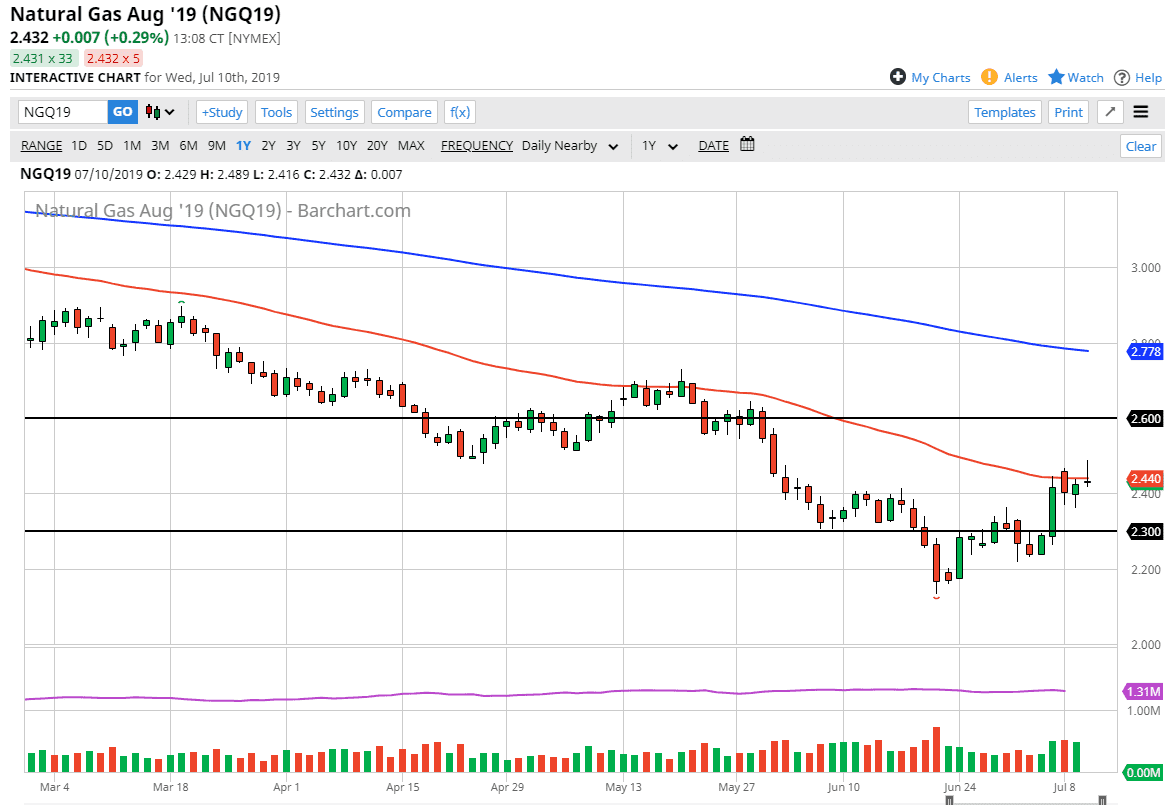Expand the Daily Nearby frequency dropdown

tap(570, 146)
